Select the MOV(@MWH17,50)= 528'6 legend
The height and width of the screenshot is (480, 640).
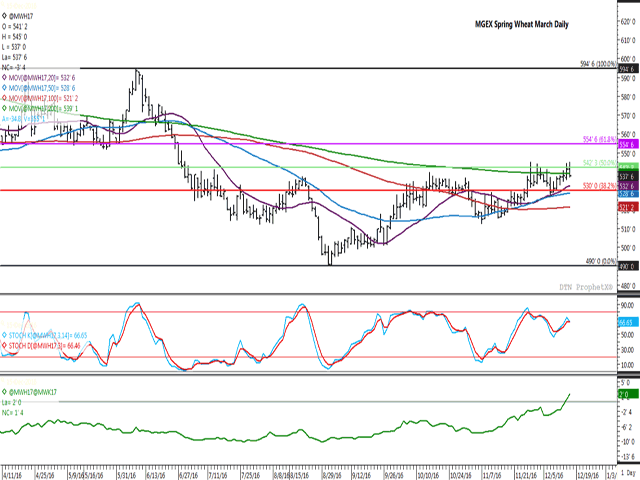pyautogui.click(x=42, y=88)
